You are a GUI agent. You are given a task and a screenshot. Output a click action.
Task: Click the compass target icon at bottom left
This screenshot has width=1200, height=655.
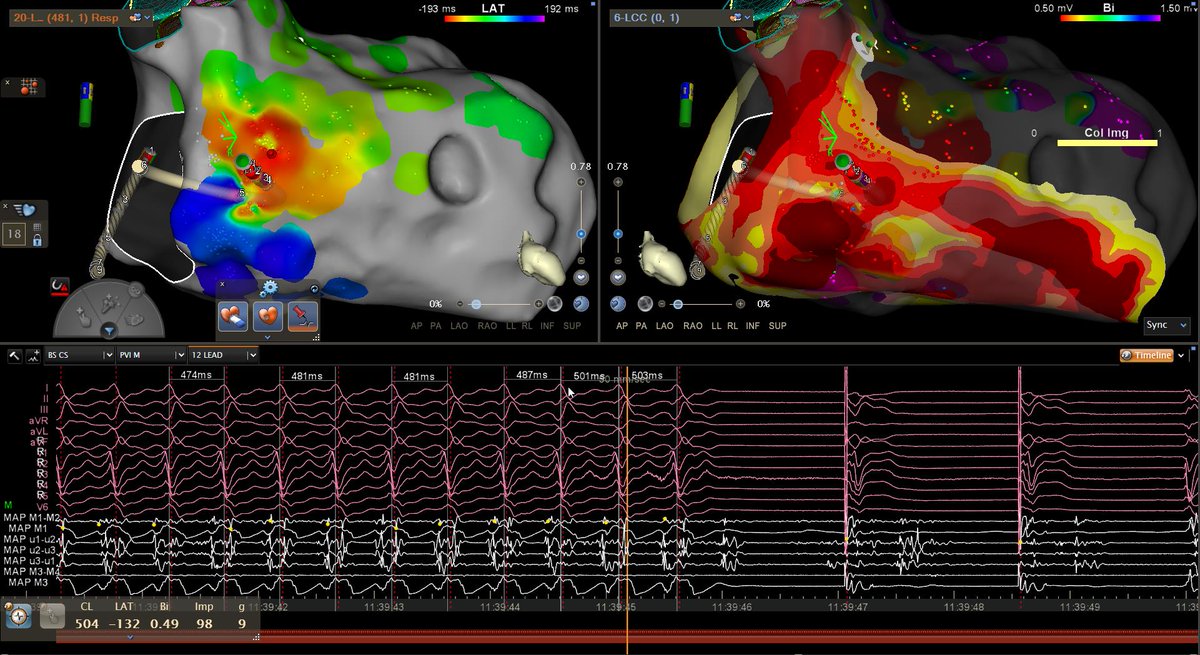16,617
